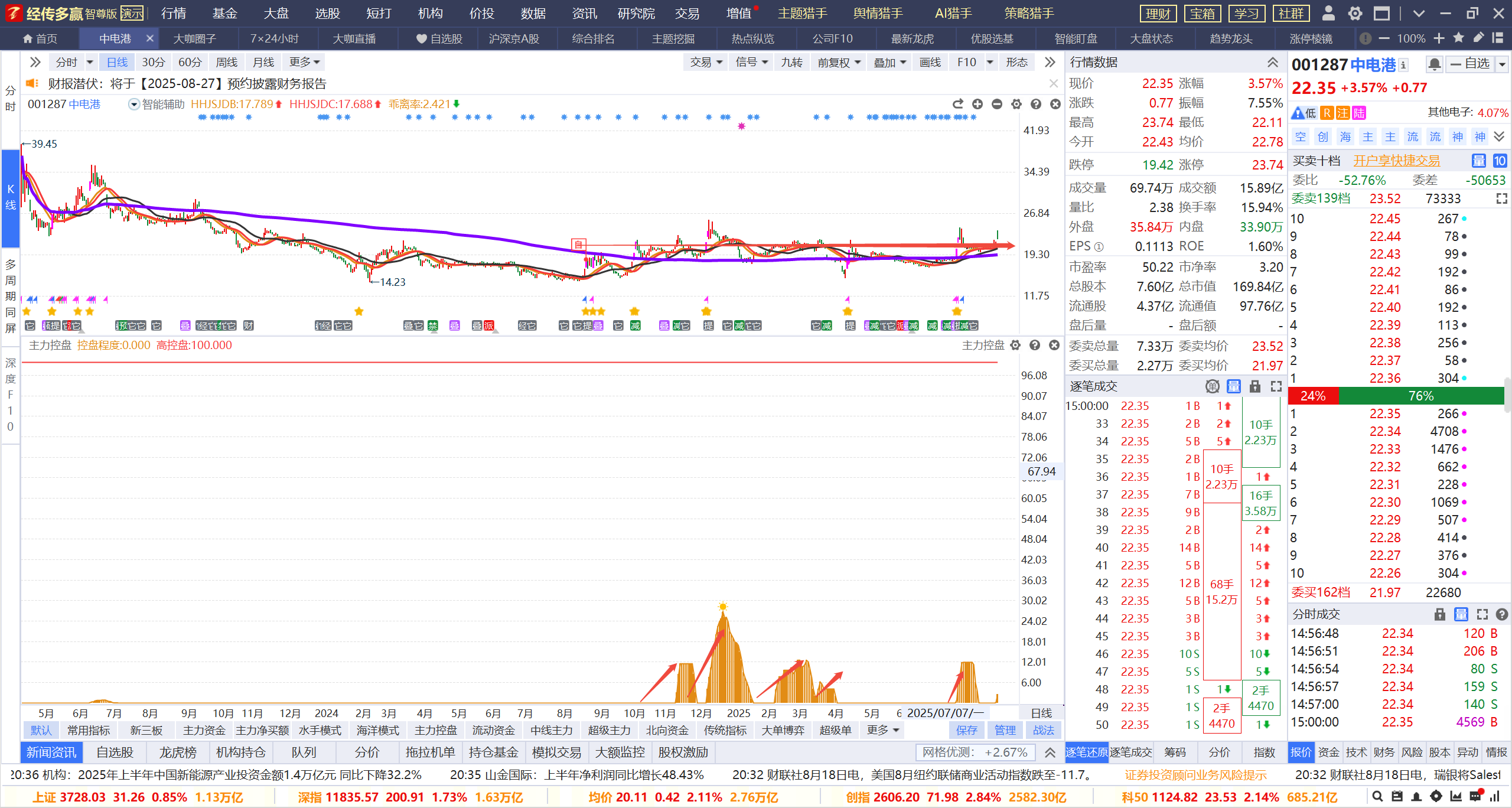
Task: Switch to the 最新龙虎 tab
Action: point(912,38)
